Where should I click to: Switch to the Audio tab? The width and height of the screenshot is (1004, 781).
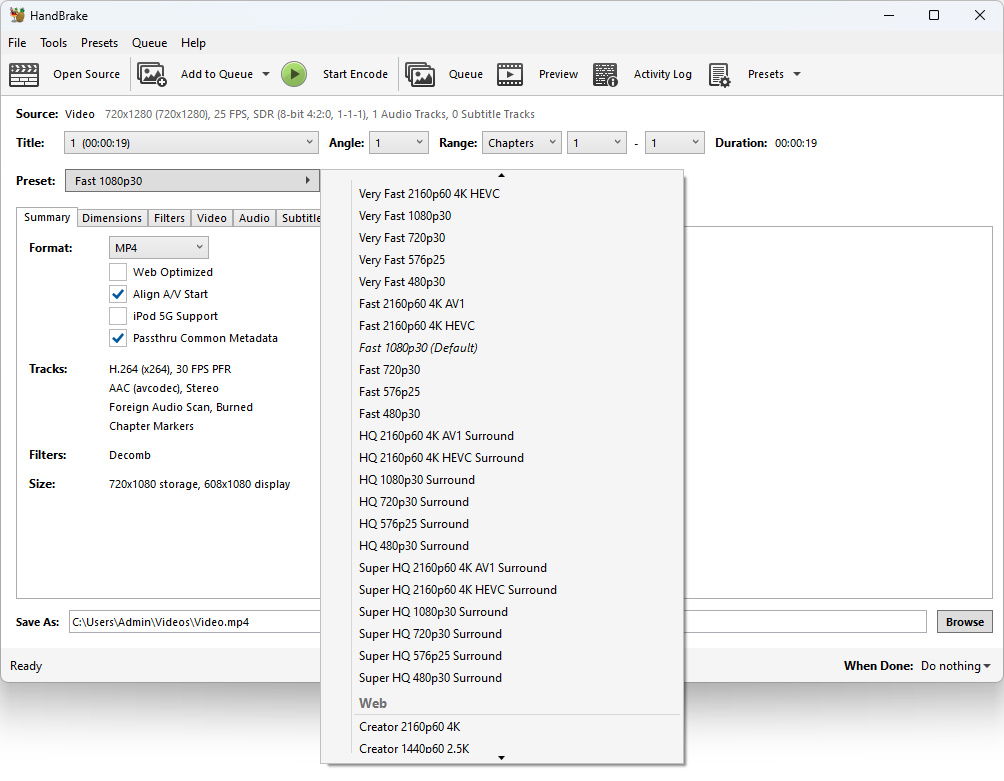[x=254, y=218]
